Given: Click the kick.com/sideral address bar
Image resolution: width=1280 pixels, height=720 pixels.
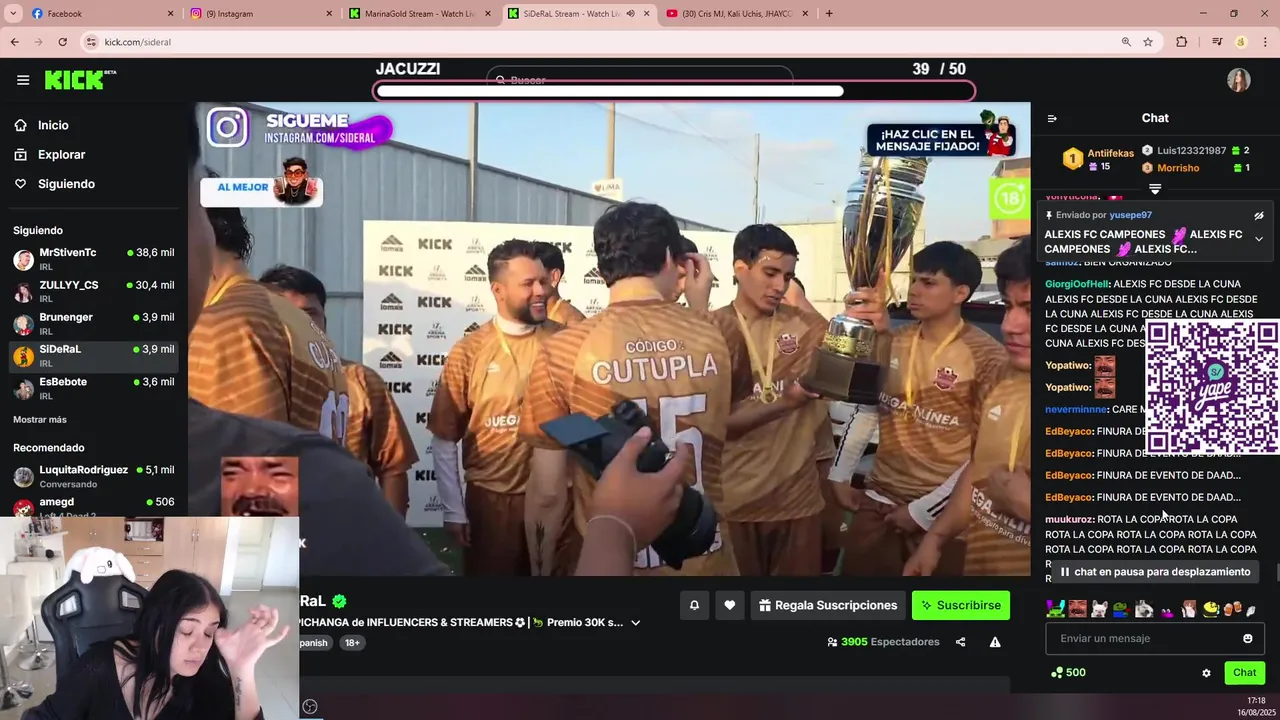Looking at the screenshot, I should 600,42.
